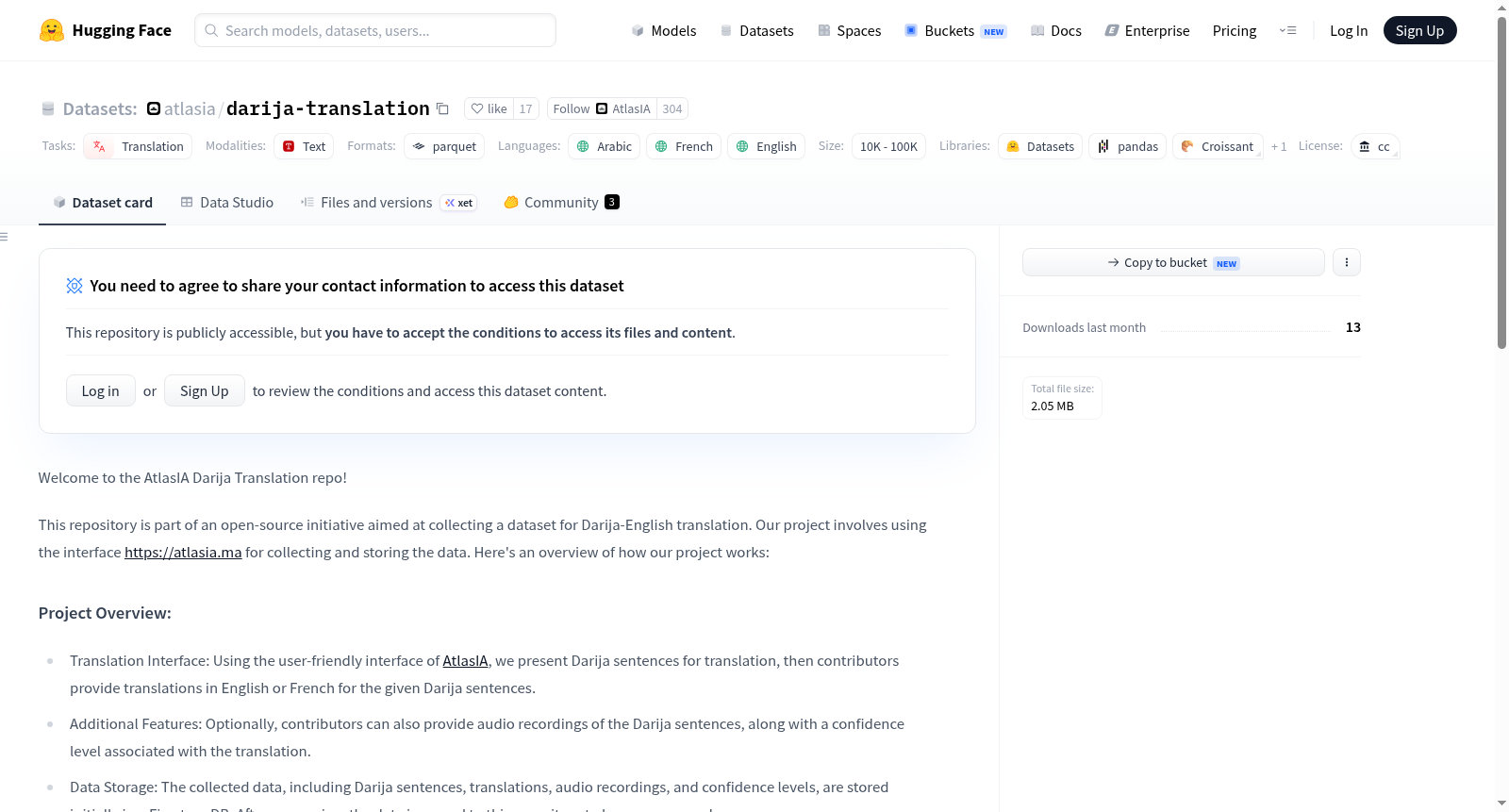Click the Downloads last month value 13

coord(1353,327)
